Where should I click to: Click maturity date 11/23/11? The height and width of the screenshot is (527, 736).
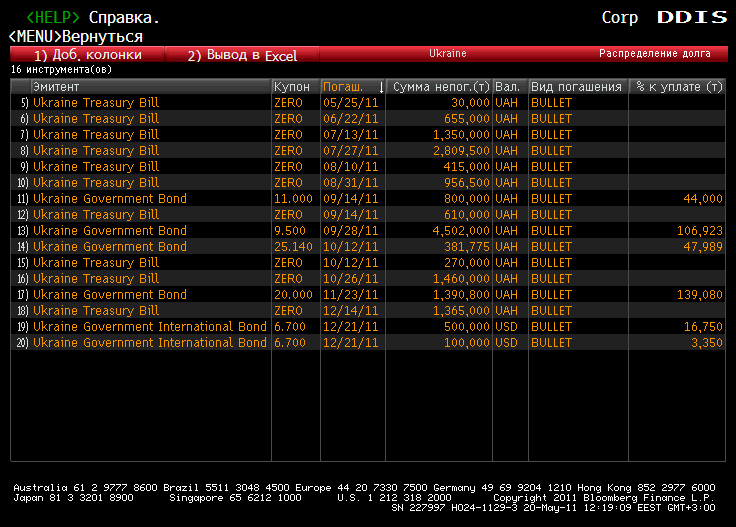tap(351, 294)
